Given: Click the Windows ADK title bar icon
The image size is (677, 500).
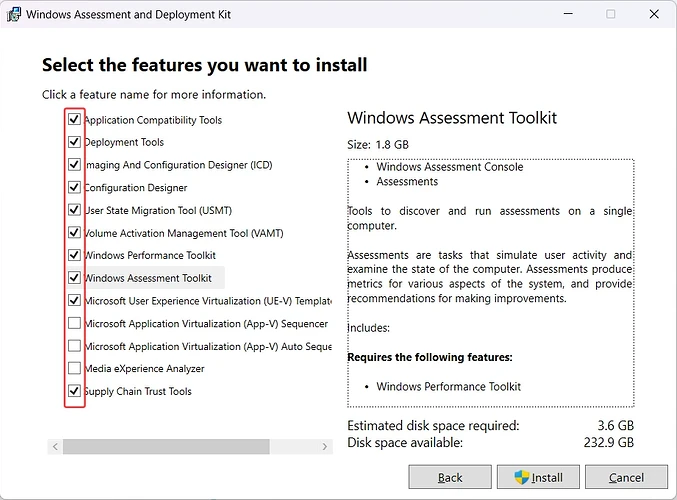Looking at the screenshot, I should 12,15.
